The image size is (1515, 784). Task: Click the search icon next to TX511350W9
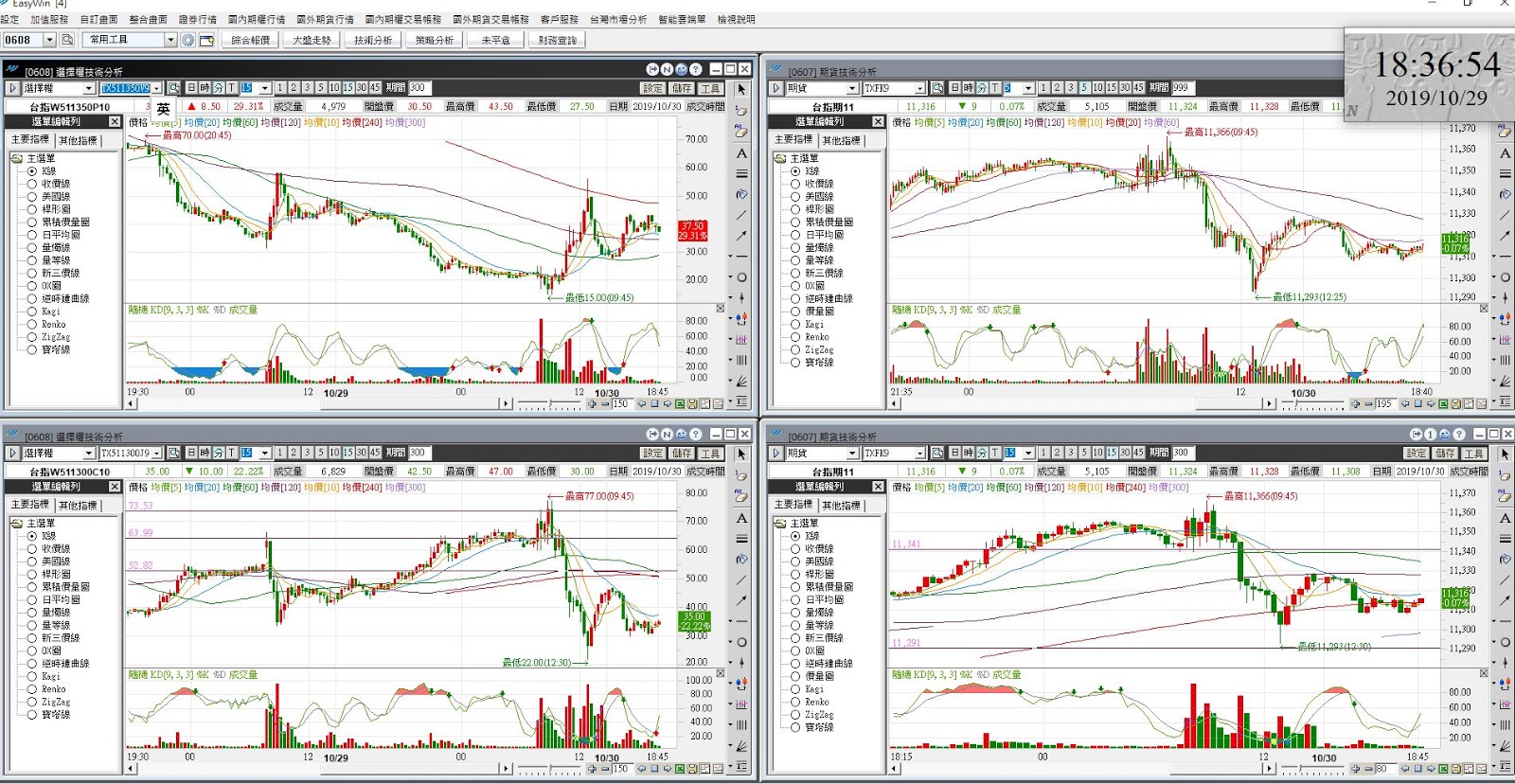pos(173,88)
